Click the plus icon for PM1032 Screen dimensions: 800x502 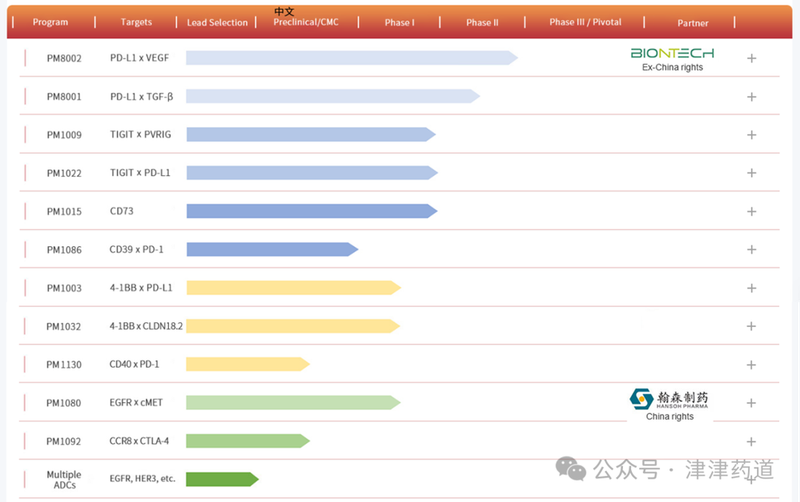coord(751,326)
